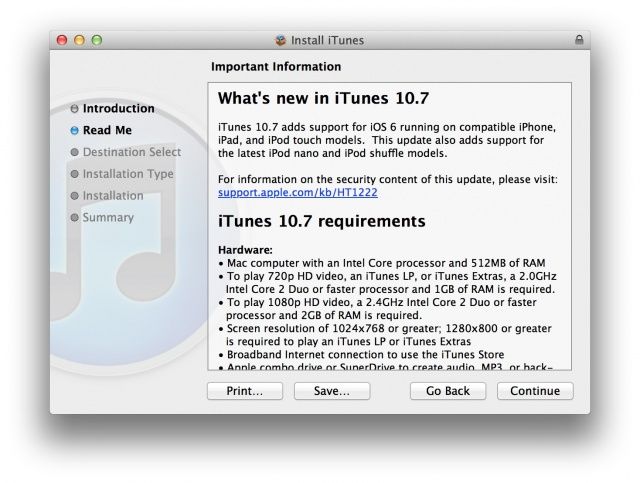Select the Destination Select step
Viewport: 640px width, 483px height.
132,152
